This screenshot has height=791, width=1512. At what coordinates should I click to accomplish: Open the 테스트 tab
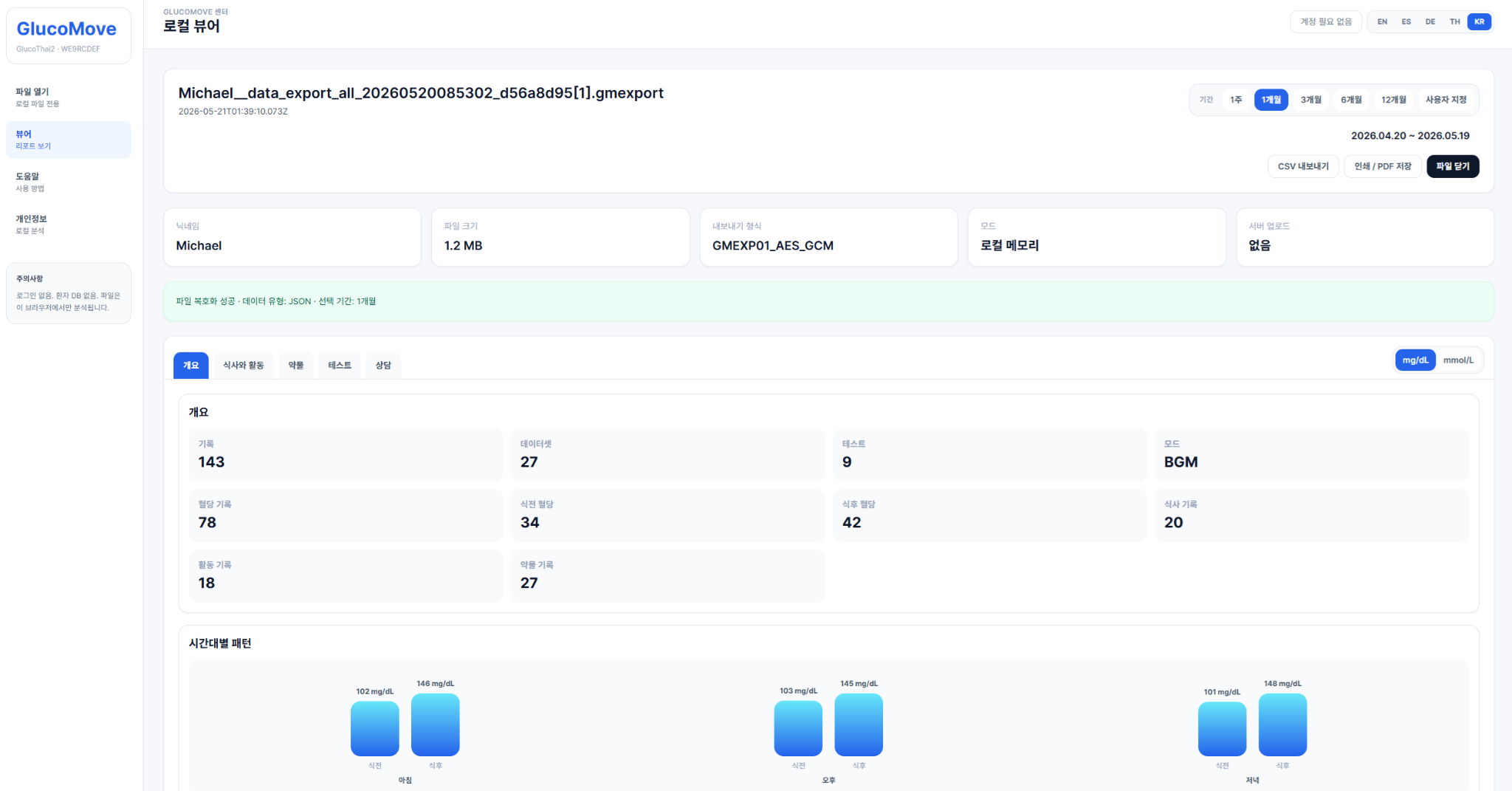(x=340, y=366)
